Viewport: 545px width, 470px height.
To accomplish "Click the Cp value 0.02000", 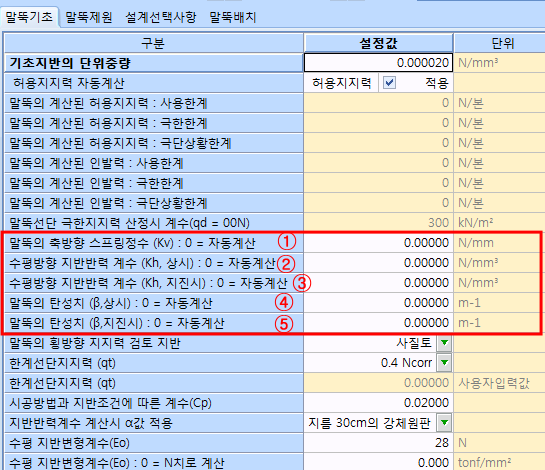I will pos(379,403).
